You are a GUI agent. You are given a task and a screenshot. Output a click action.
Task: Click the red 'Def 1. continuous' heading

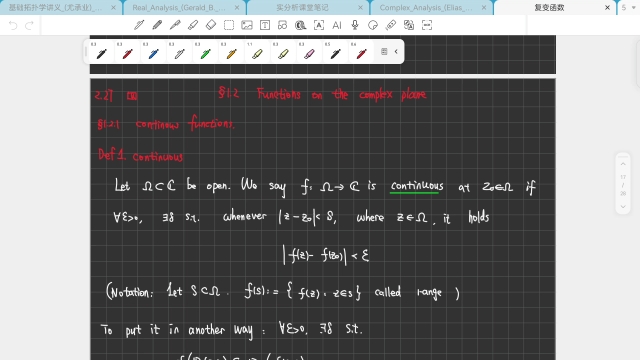(x=140, y=156)
